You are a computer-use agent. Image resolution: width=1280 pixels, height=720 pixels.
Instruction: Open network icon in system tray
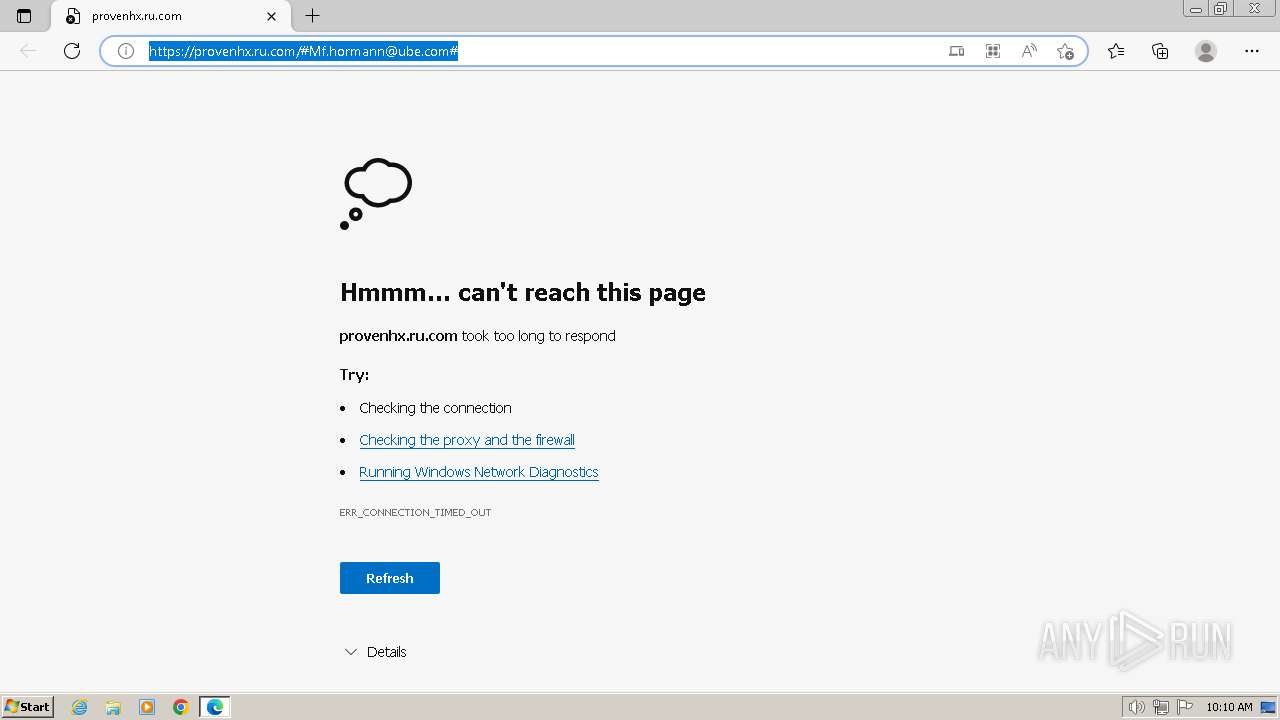[x=1161, y=707]
